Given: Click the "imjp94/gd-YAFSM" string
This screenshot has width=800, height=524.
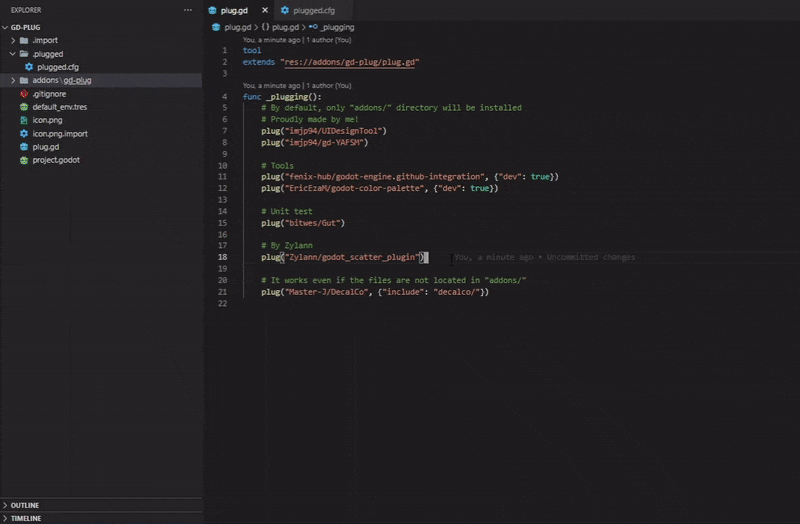Looking at the screenshot, I should (324, 143).
